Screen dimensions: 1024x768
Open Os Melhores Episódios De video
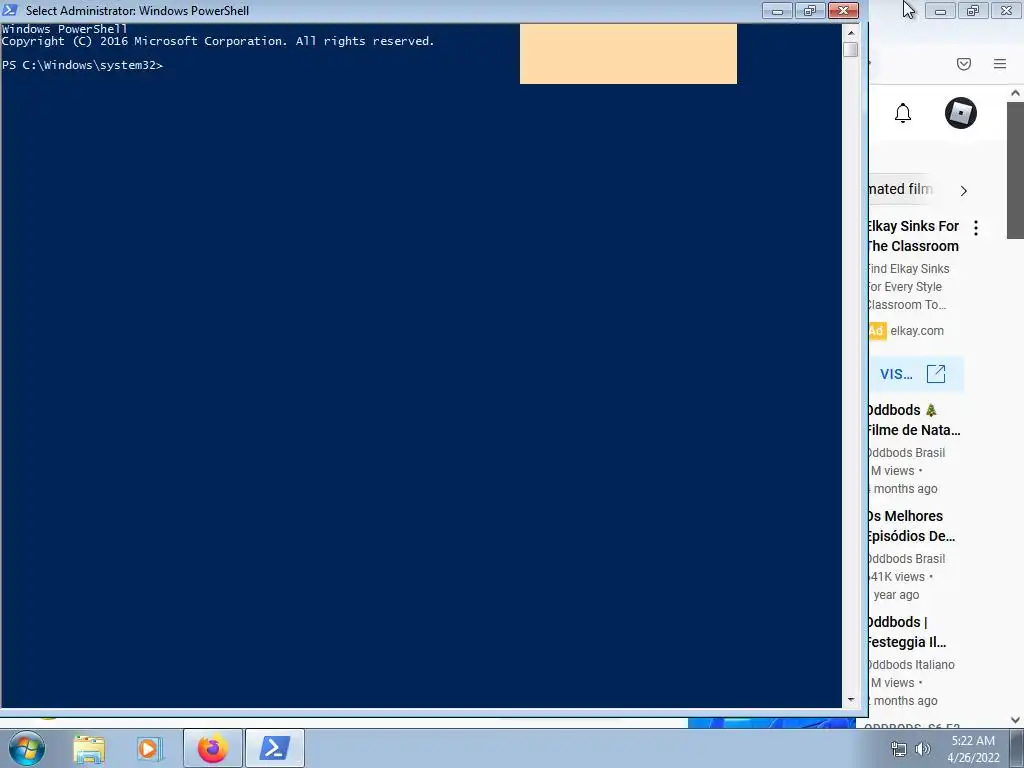pos(912,526)
